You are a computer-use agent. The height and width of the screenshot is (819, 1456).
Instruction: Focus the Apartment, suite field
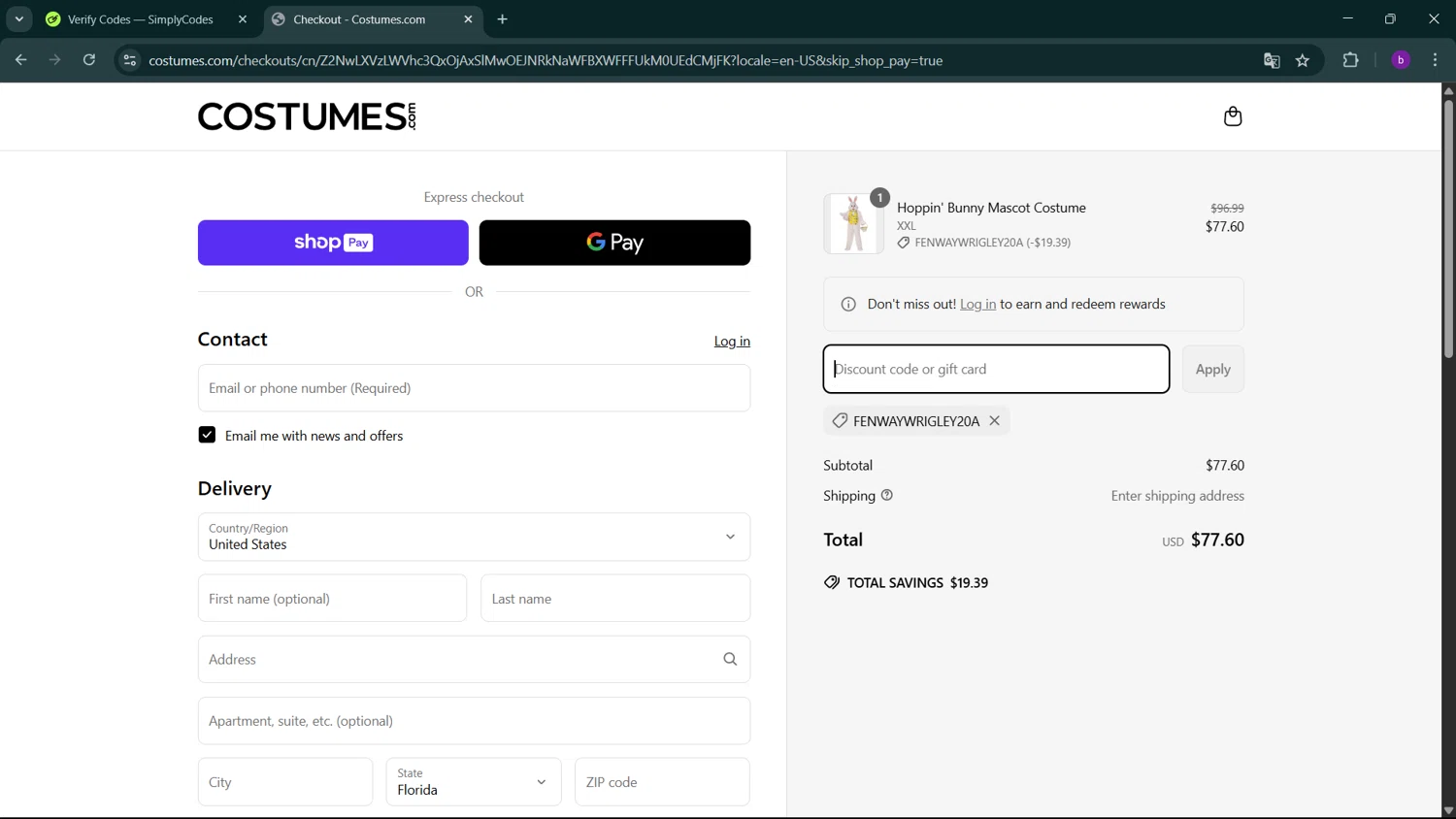(x=474, y=721)
